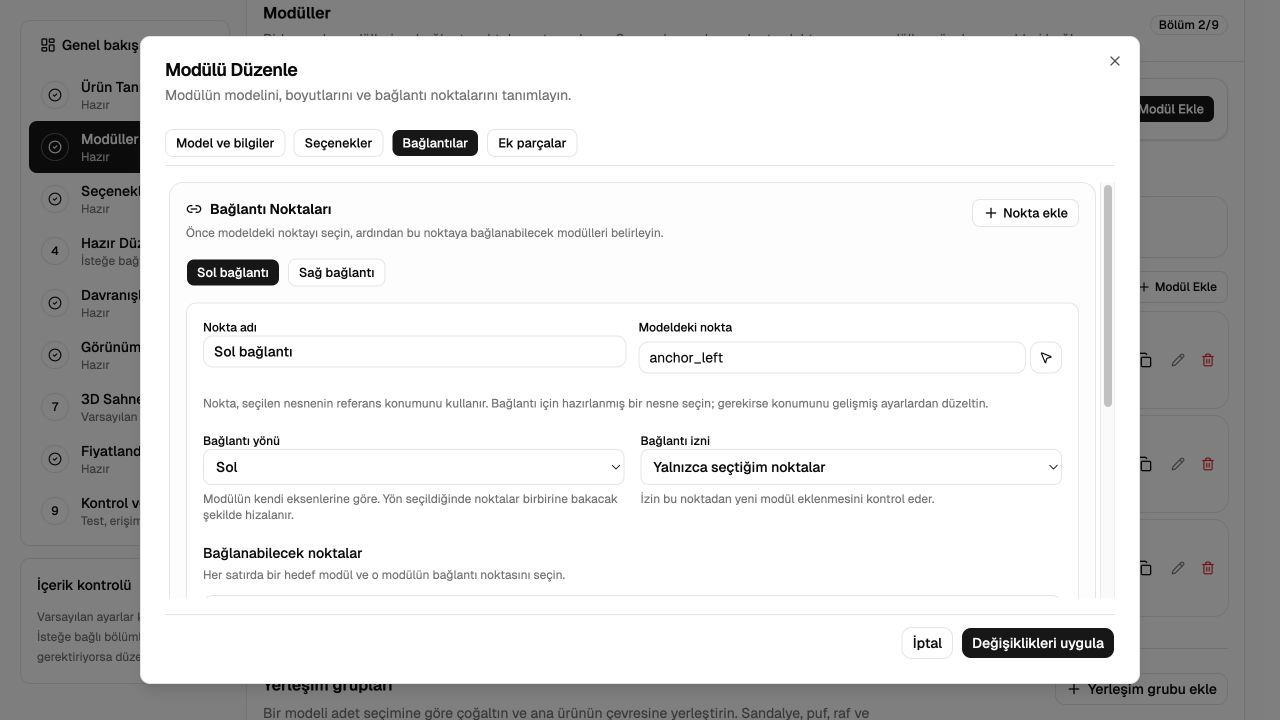Screen dimensions: 1280x720
Task: Click the Nokta ekle button
Action: [1025, 213]
